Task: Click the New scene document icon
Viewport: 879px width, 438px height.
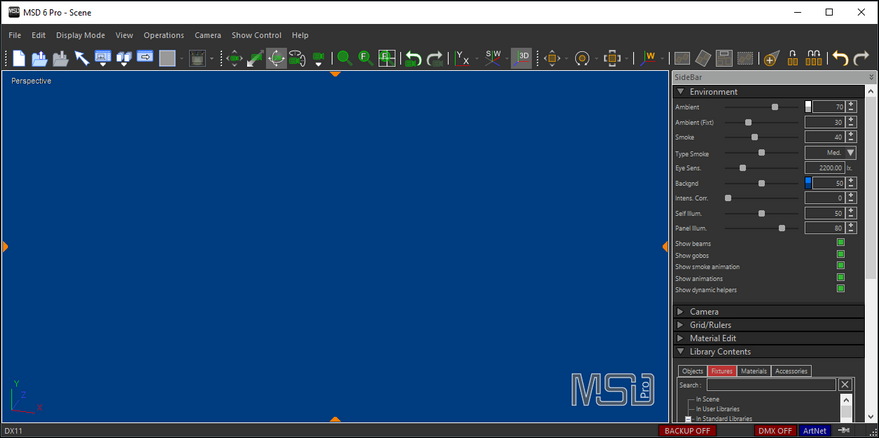Action: point(20,58)
